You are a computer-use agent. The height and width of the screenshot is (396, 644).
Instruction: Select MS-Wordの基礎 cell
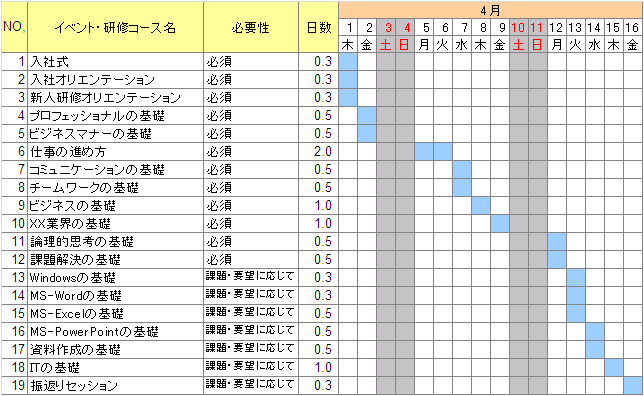coord(115,295)
